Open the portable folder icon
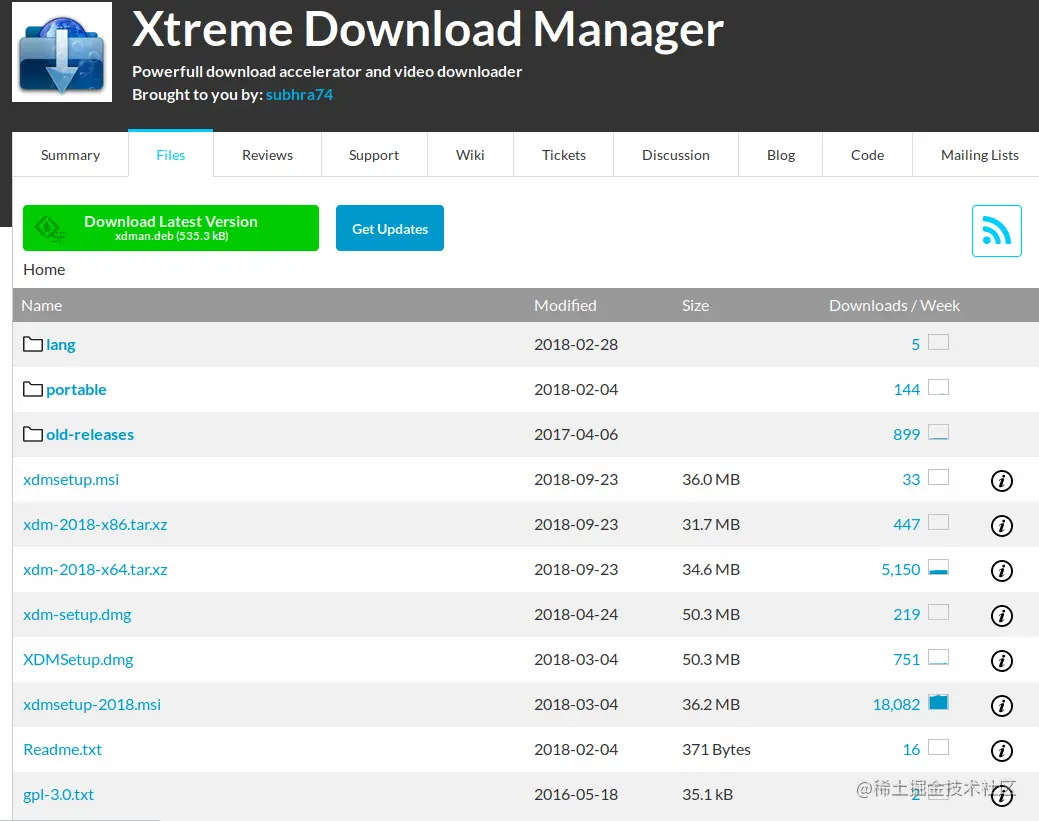 coord(31,388)
